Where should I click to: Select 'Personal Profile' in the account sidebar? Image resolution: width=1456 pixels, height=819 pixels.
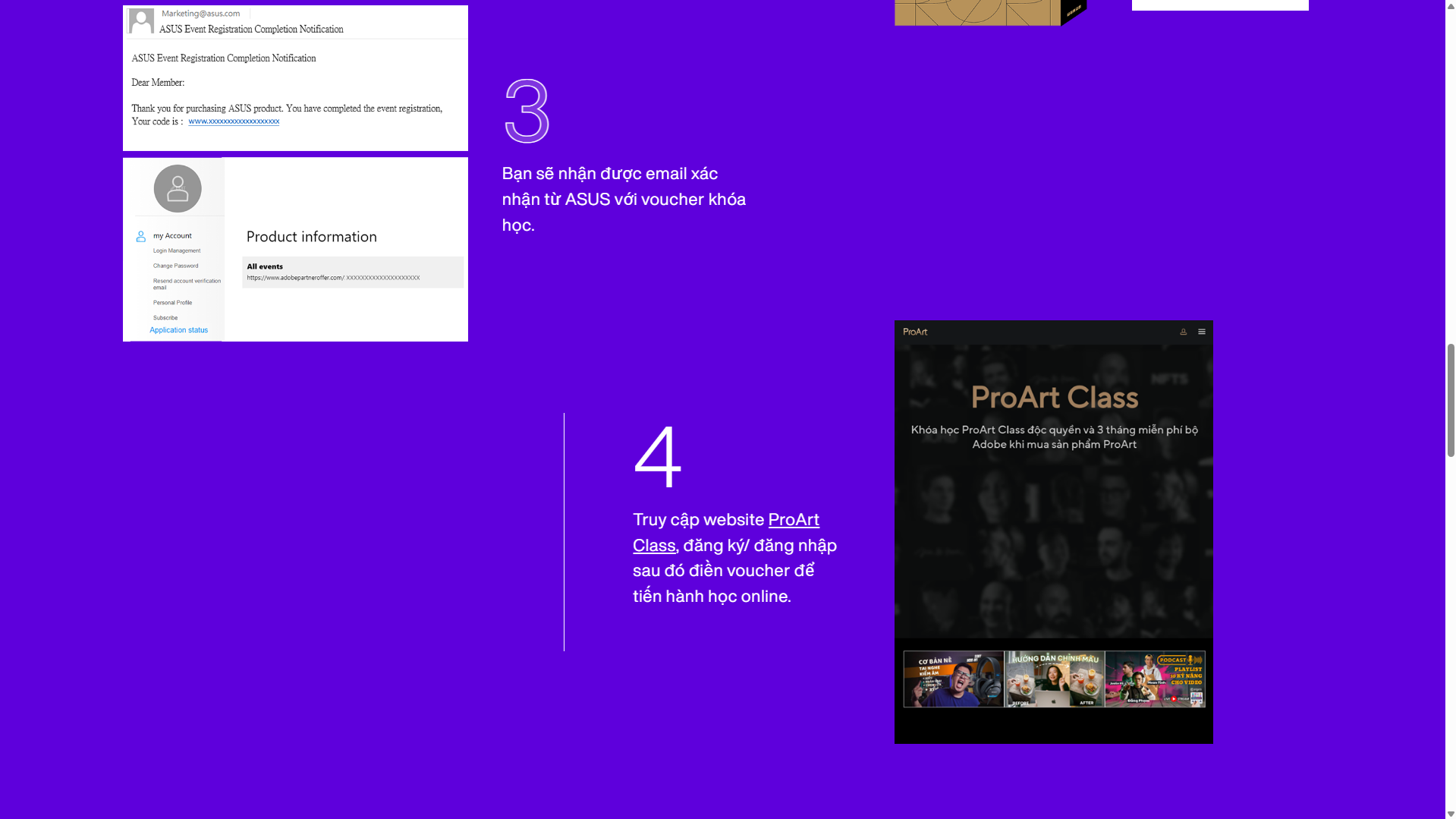(172, 302)
